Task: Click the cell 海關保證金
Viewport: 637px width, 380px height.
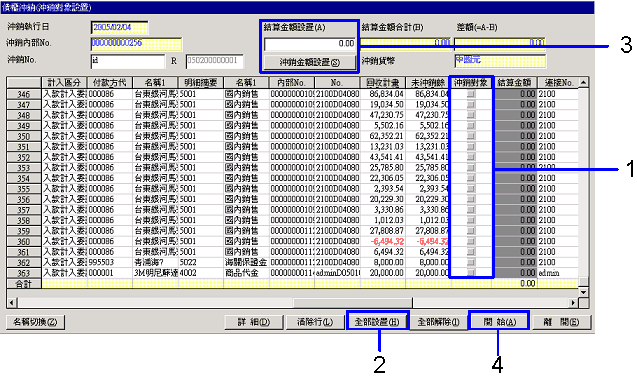Action: click(246, 262)
